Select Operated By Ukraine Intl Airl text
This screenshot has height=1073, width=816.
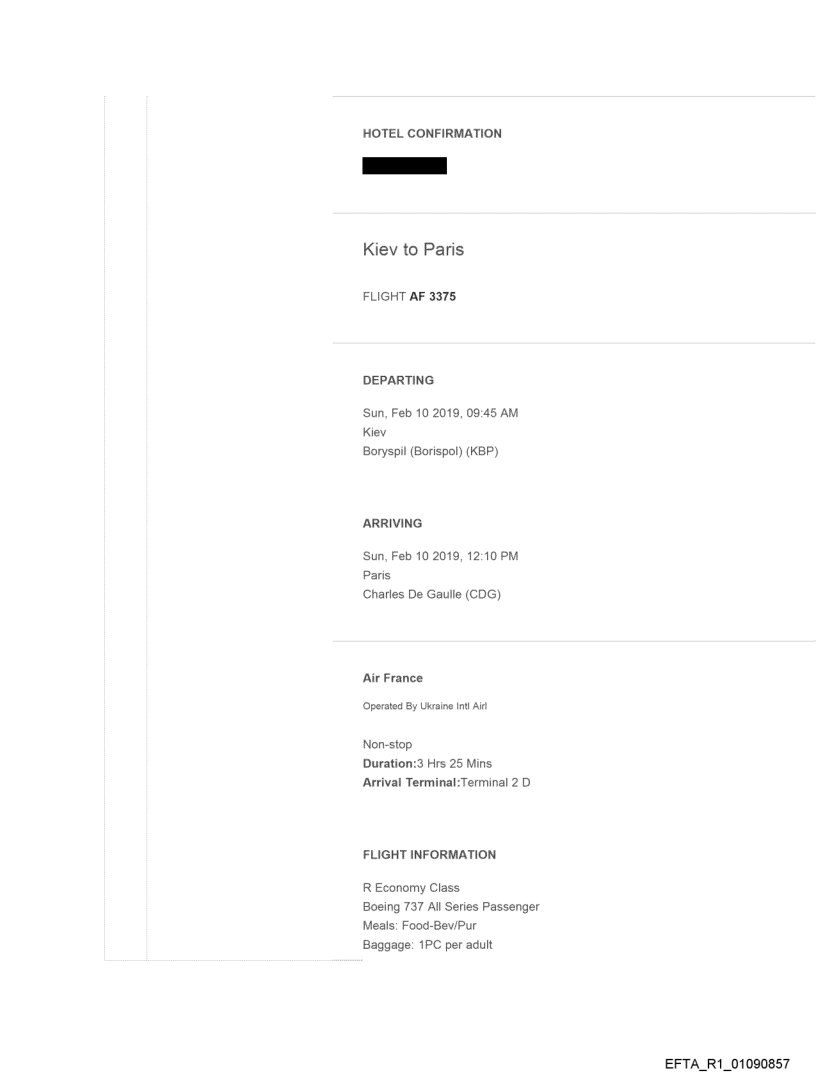point(424,706)
